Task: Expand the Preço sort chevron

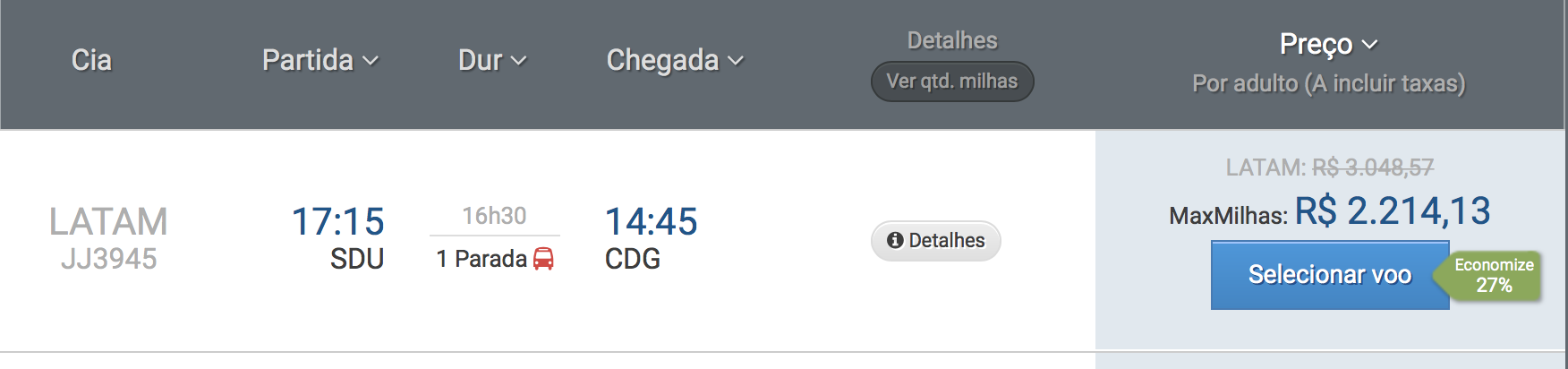Action: pos(1369,44)
